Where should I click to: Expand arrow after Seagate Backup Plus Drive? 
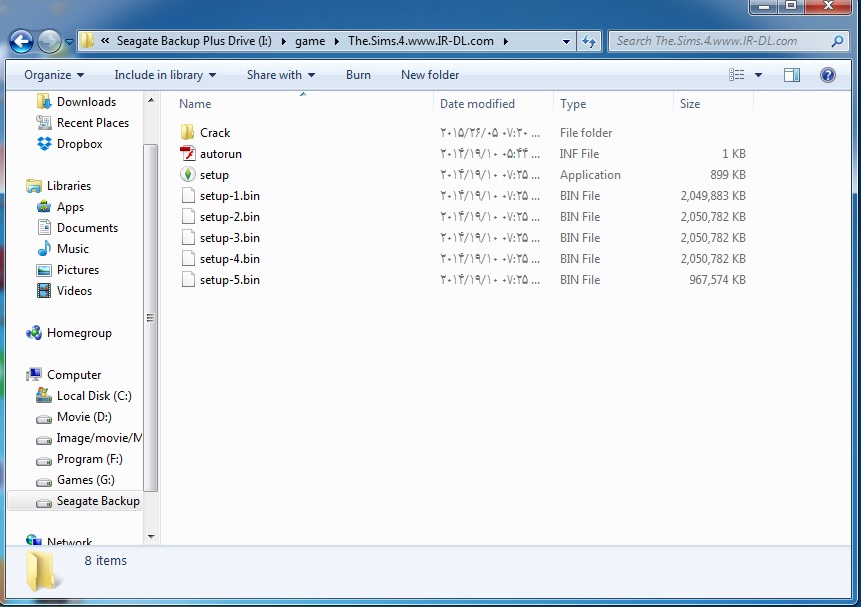click(x=283, y=41)
